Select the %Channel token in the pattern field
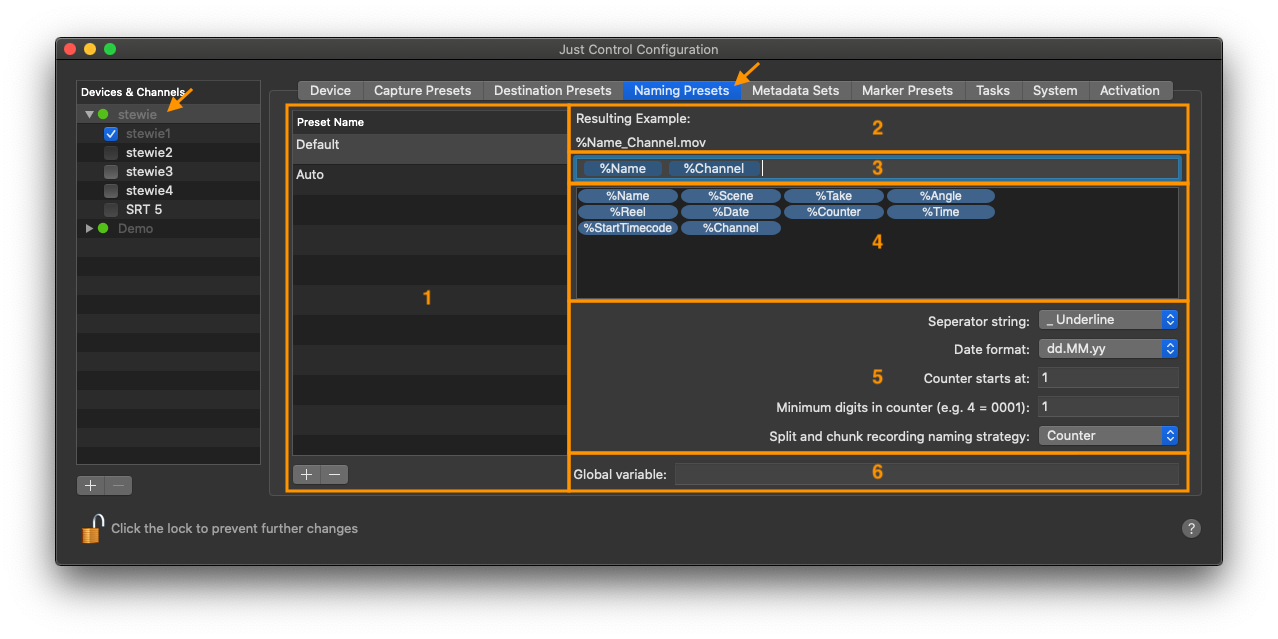The image size is (1278, 639). click(x=714, y=168)
